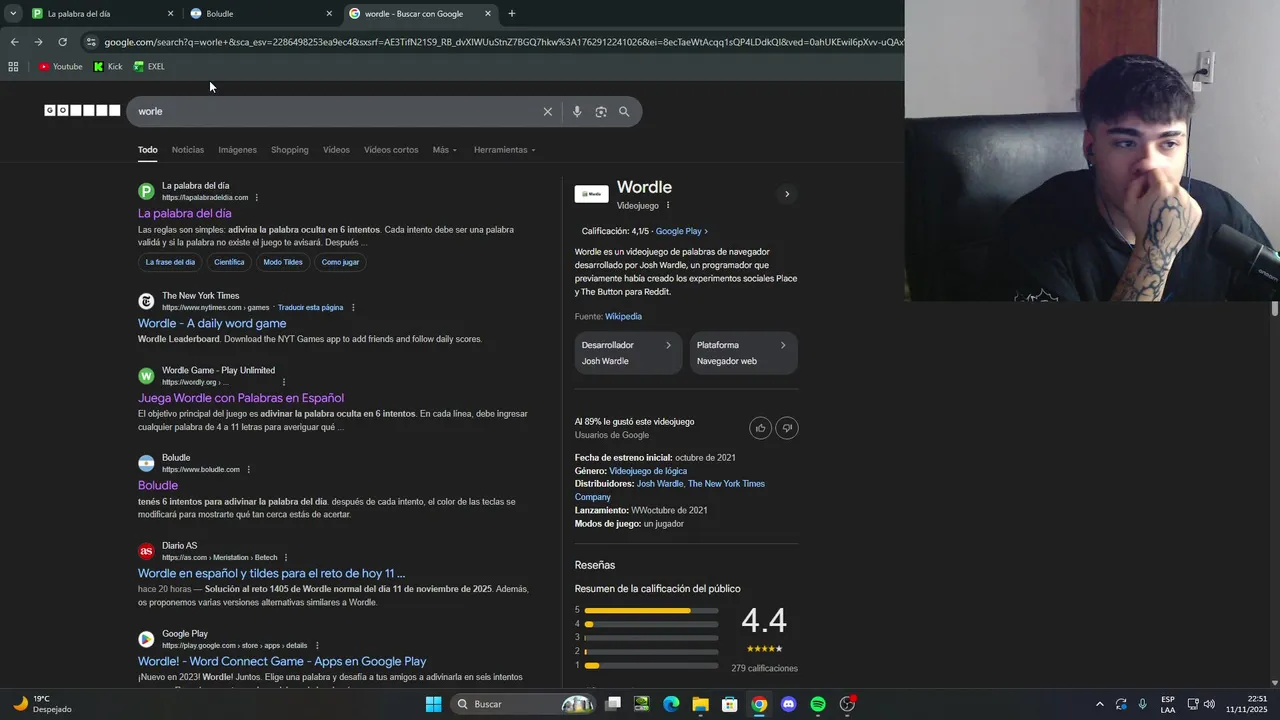Open the tab search dropdown arrow

point(13,14)
